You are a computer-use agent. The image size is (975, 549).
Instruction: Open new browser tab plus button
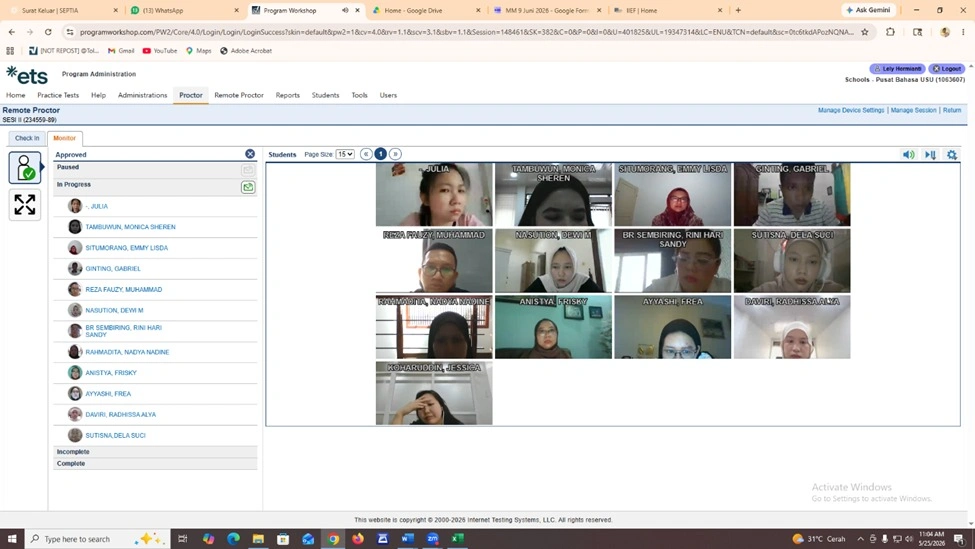tap(738, 10)
